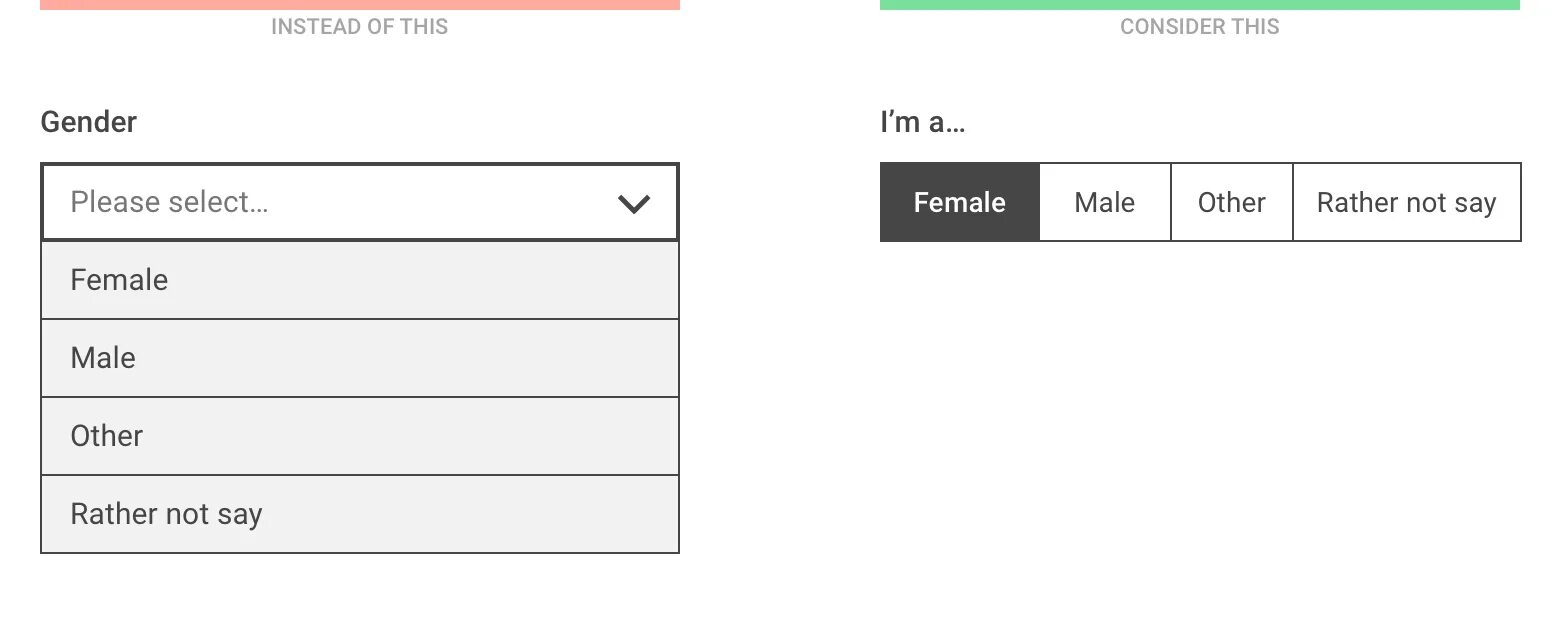Click the chevron arrow in Gender dropdown
The height and width of the screenshot is (632, 1560).
click(634, 204)
